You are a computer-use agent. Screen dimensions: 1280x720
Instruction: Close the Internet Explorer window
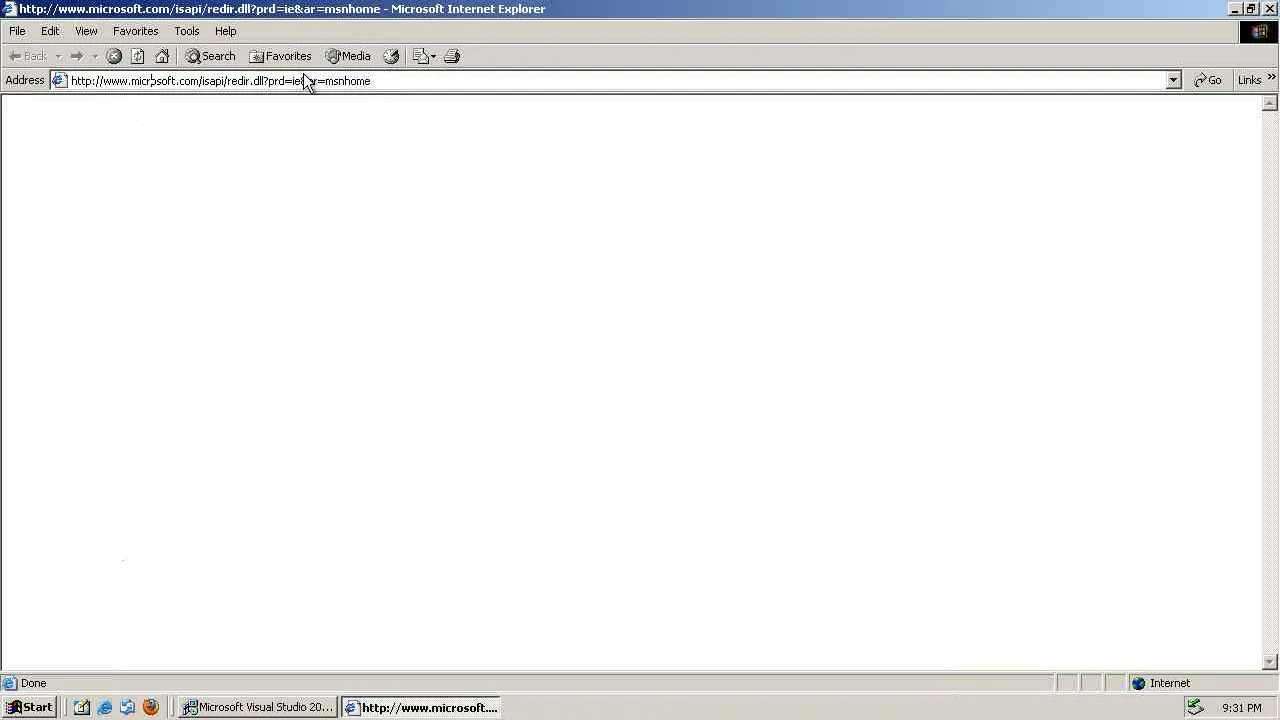pos(1270,9)
